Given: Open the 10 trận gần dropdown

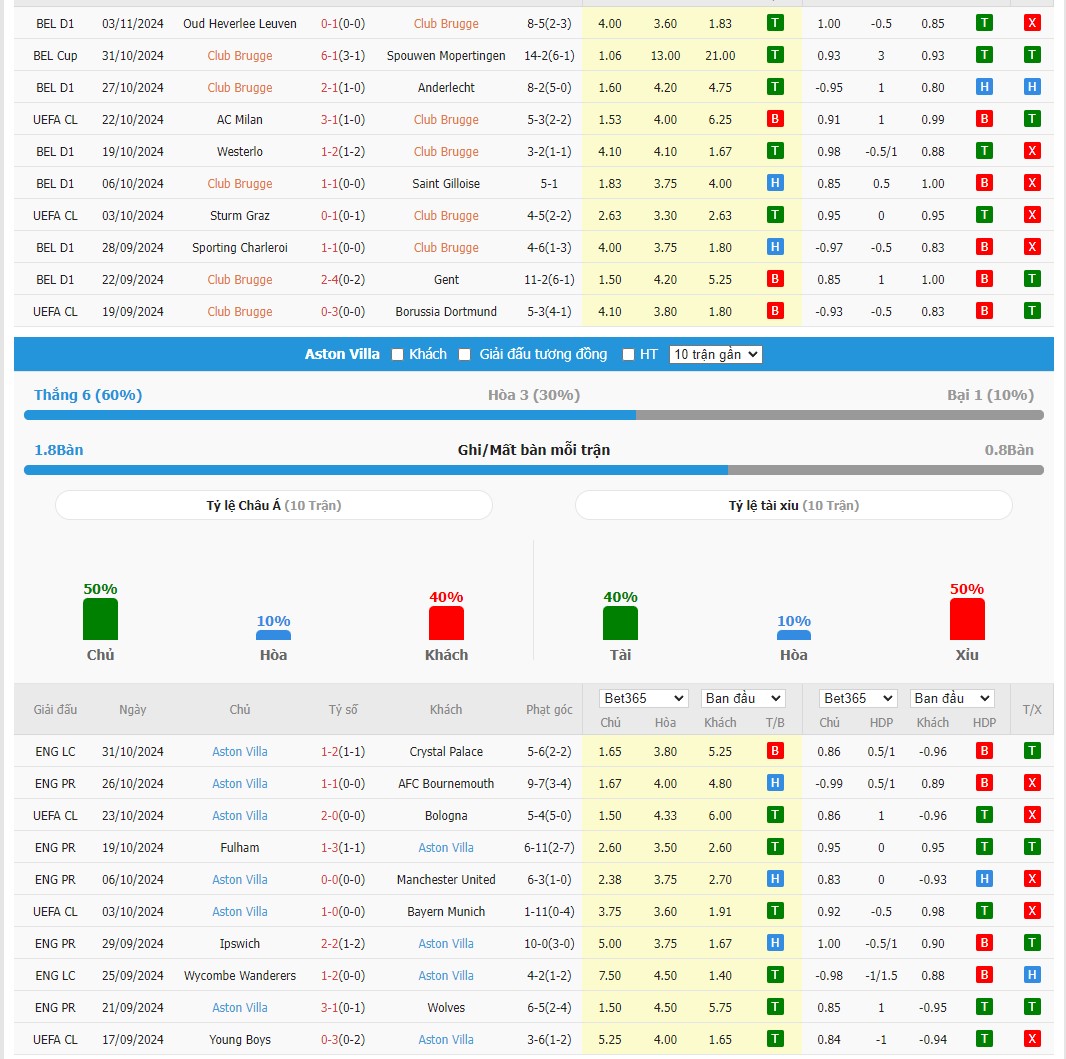Looking at the screenshot, I should pos(715,355).
